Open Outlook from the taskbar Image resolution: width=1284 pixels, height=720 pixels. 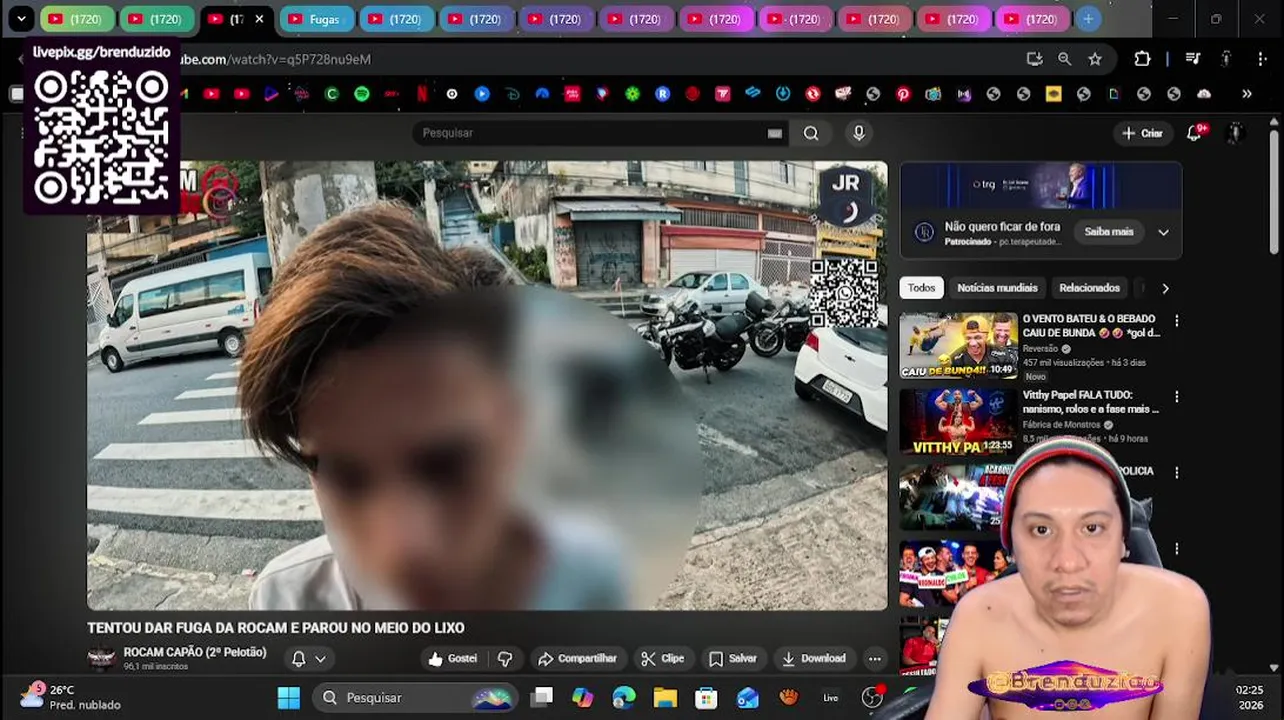coord(747,698)
